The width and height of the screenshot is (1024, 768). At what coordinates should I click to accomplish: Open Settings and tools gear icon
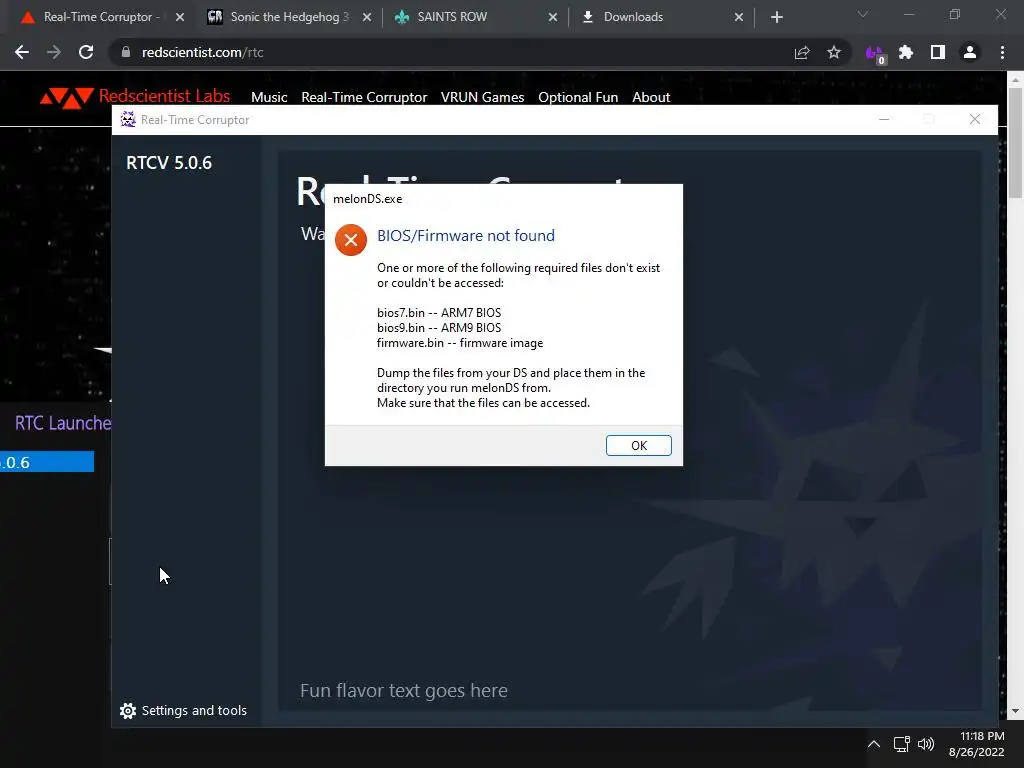pos(128,711)
